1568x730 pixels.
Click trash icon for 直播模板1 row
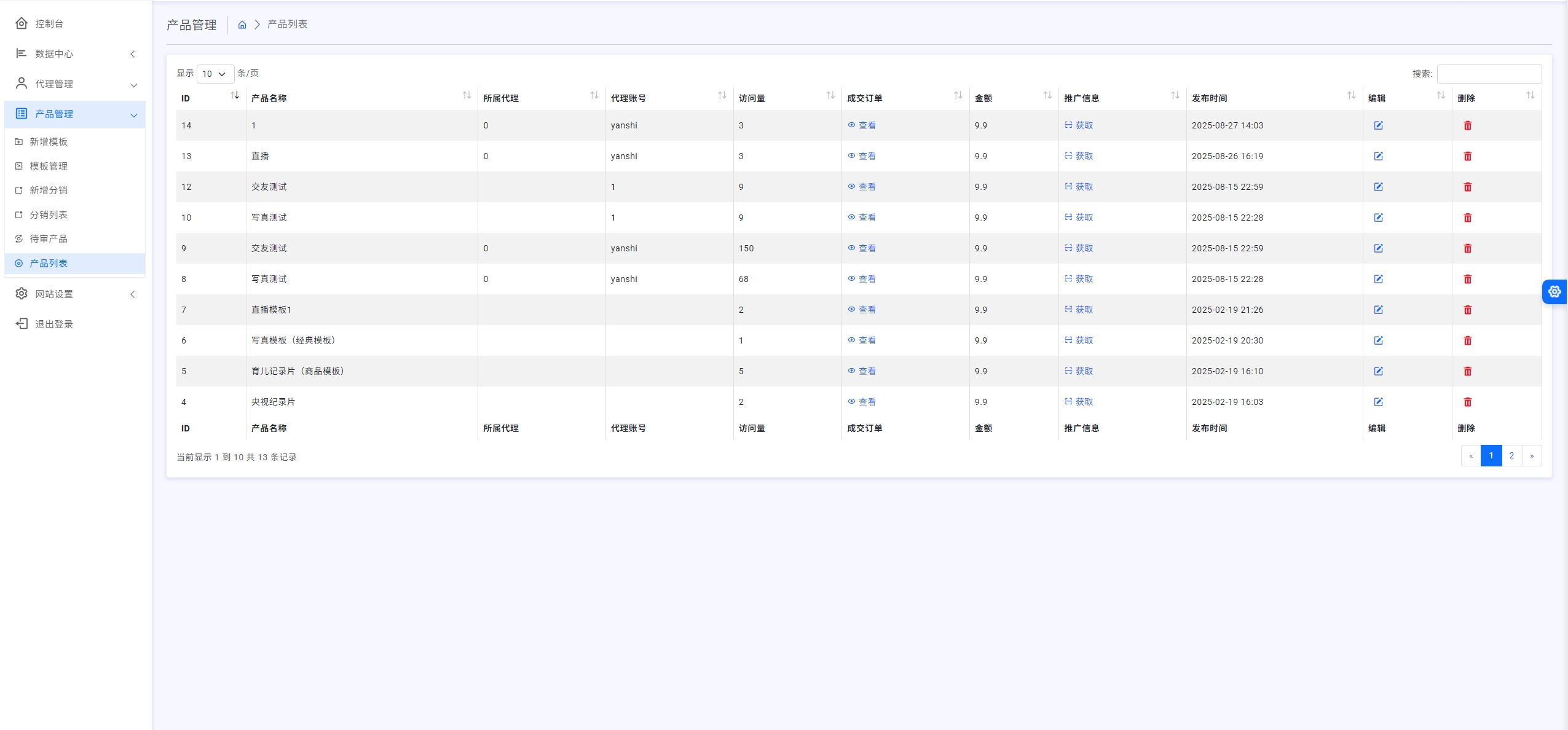pos(1467,310)
